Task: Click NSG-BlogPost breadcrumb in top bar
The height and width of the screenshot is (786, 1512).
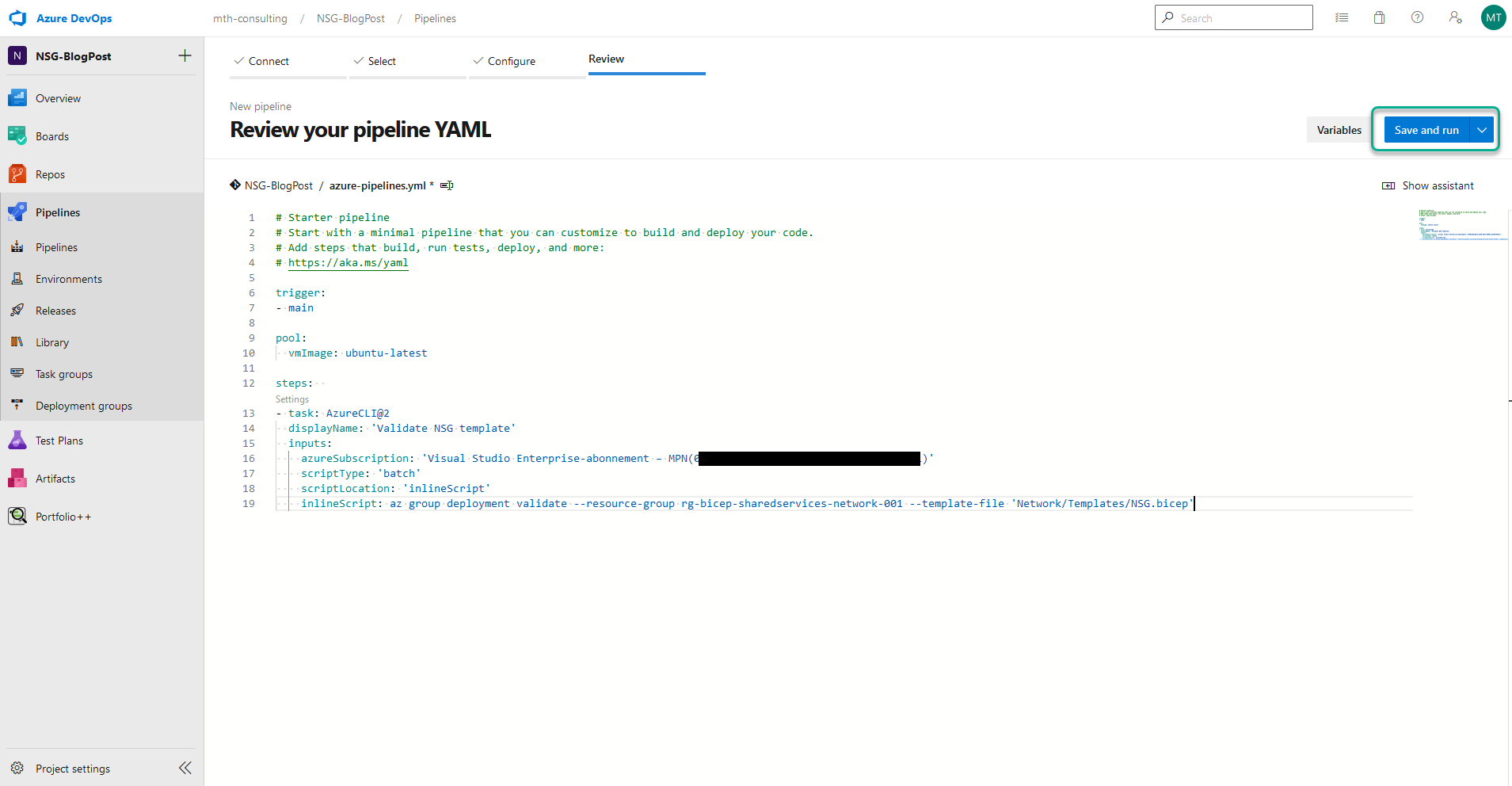Action: (x=351, y=18)
